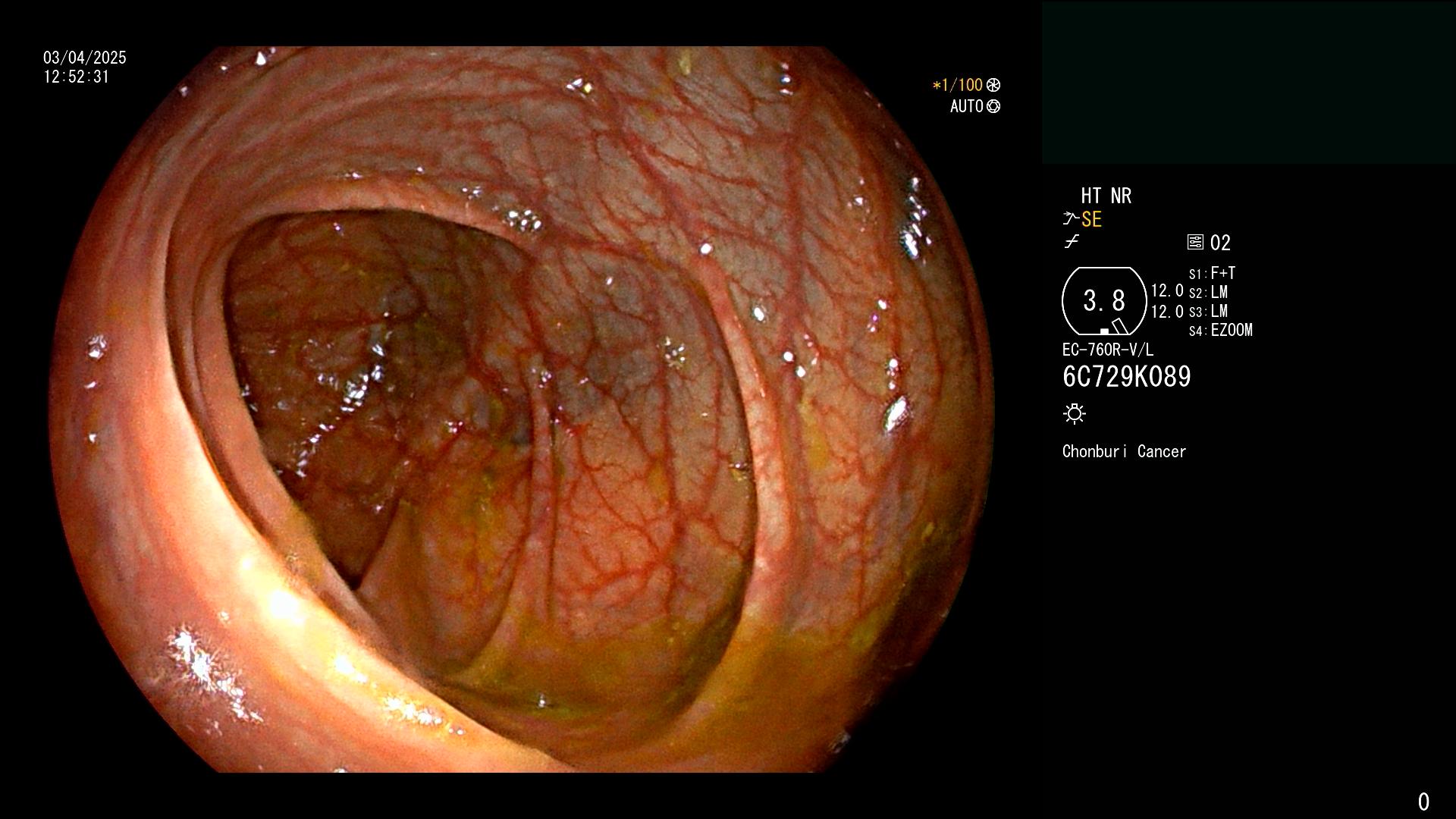Click the time stamp 12:52:31

pos(77,77)
